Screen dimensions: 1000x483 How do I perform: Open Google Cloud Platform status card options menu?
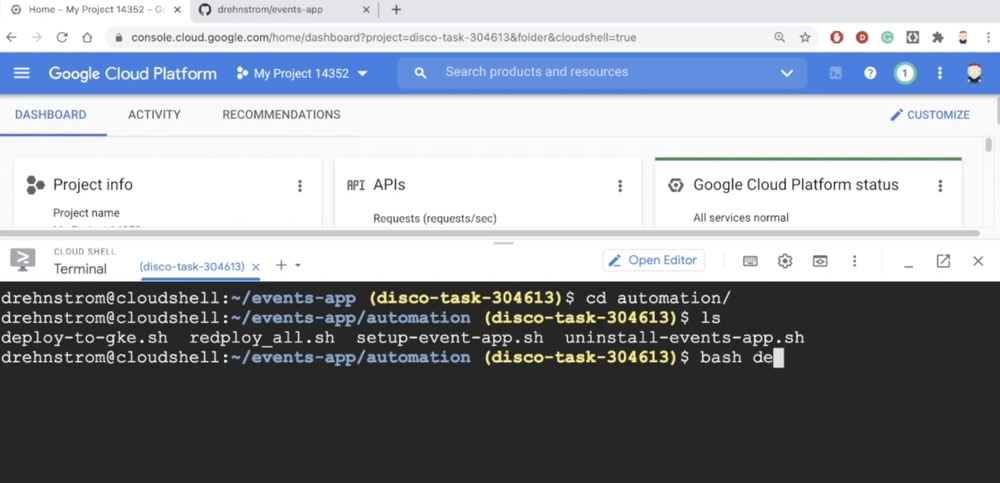tap(940, 186)
